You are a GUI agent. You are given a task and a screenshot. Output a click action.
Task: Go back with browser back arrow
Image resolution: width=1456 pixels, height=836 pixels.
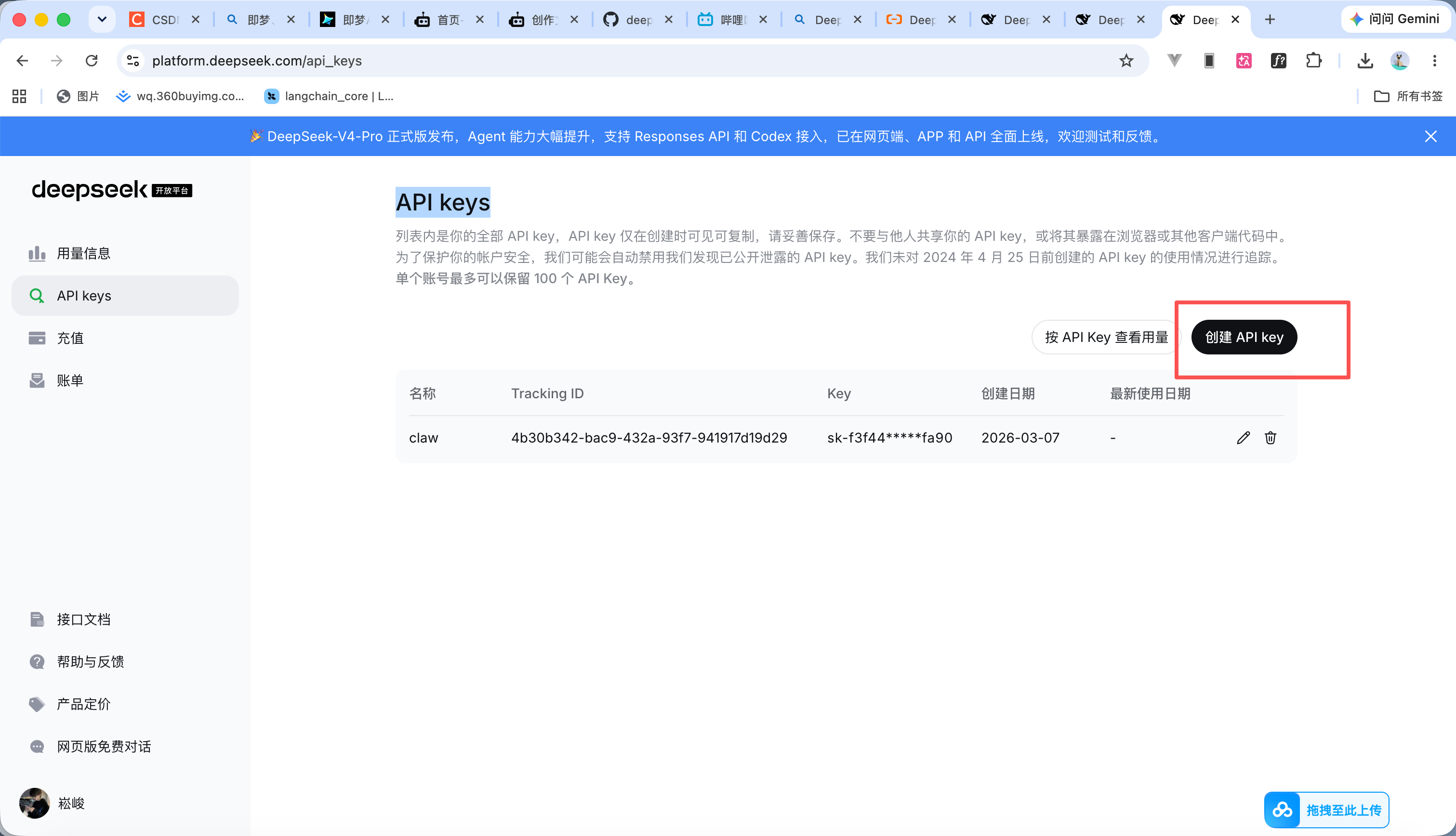tap(22, 61)
